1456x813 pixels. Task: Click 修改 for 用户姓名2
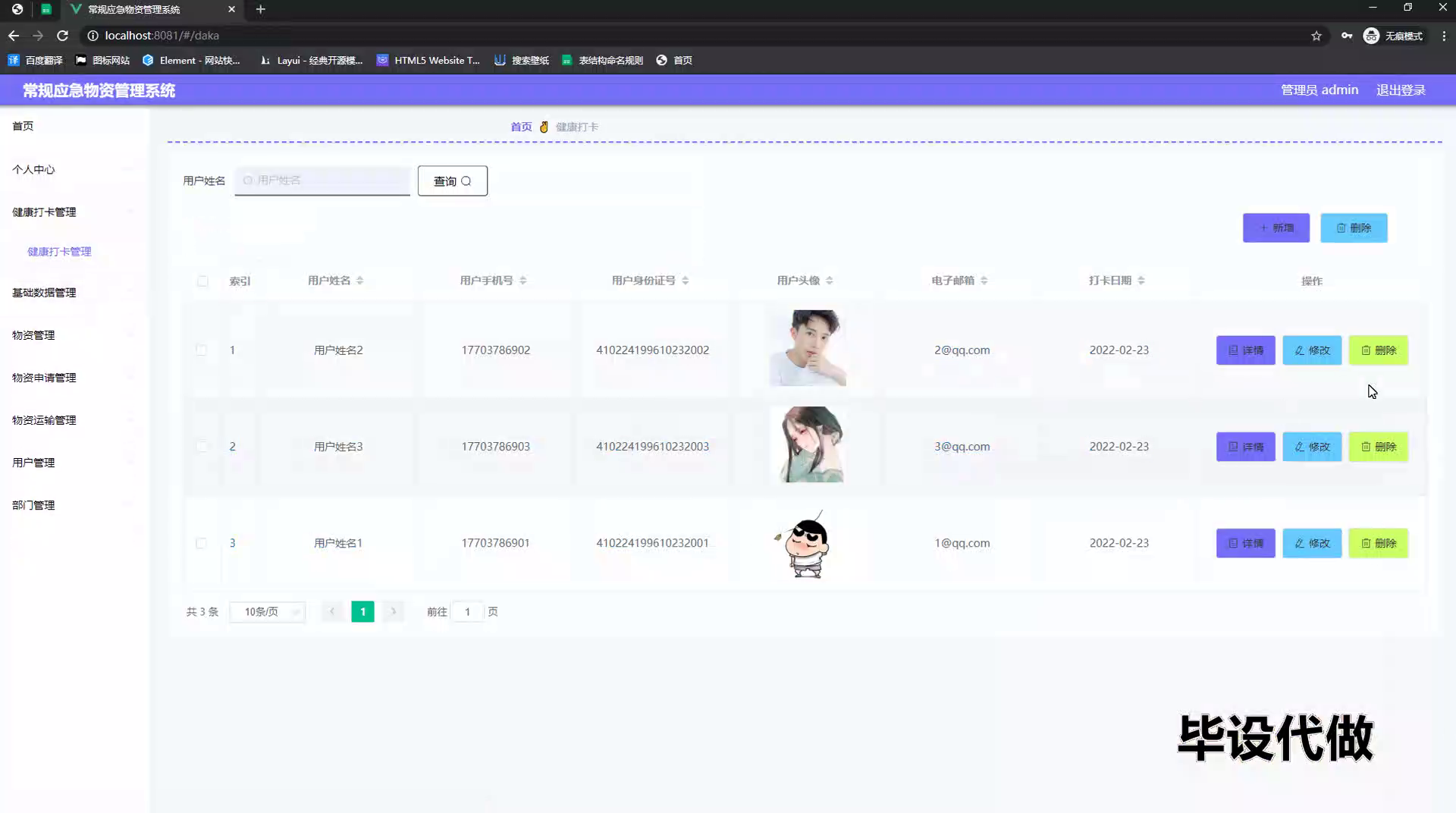pyautogui.click(x=1312, y=350)
